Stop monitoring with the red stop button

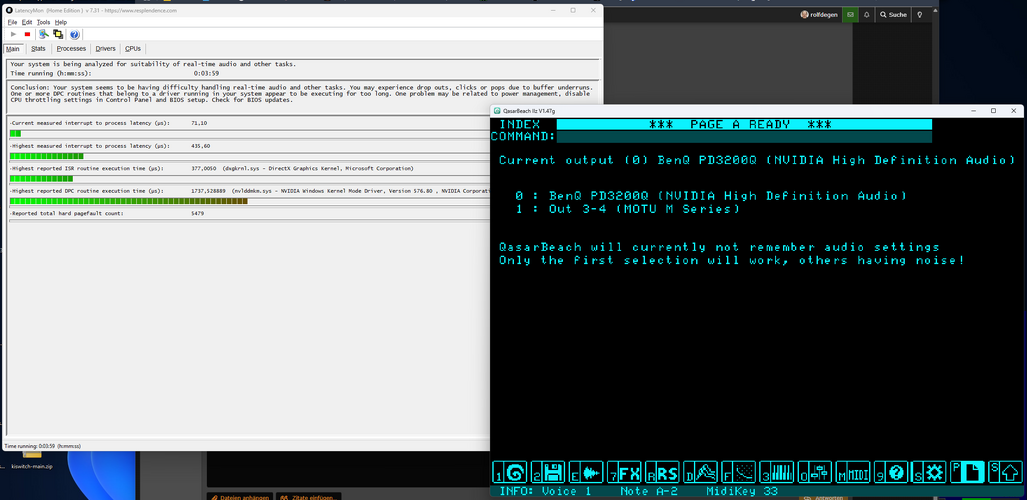tap(28, 34)
